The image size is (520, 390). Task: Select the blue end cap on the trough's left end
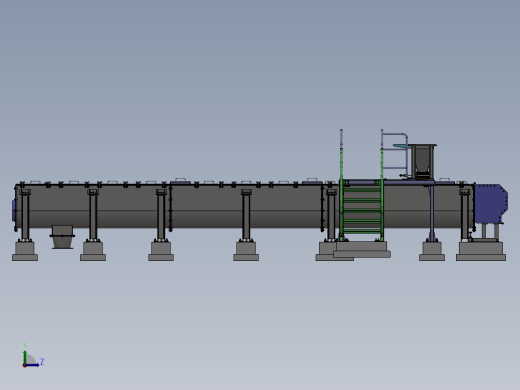(x=14, y=210)
